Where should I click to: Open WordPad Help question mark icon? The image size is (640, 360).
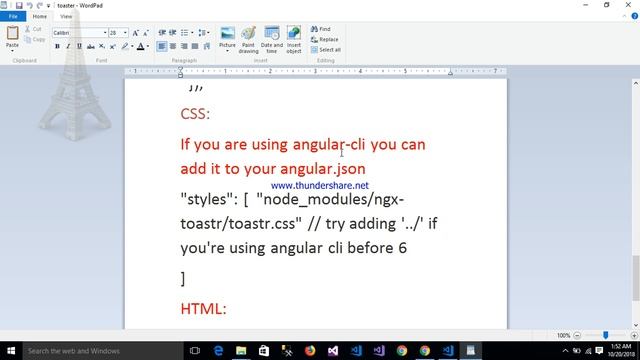634,16
